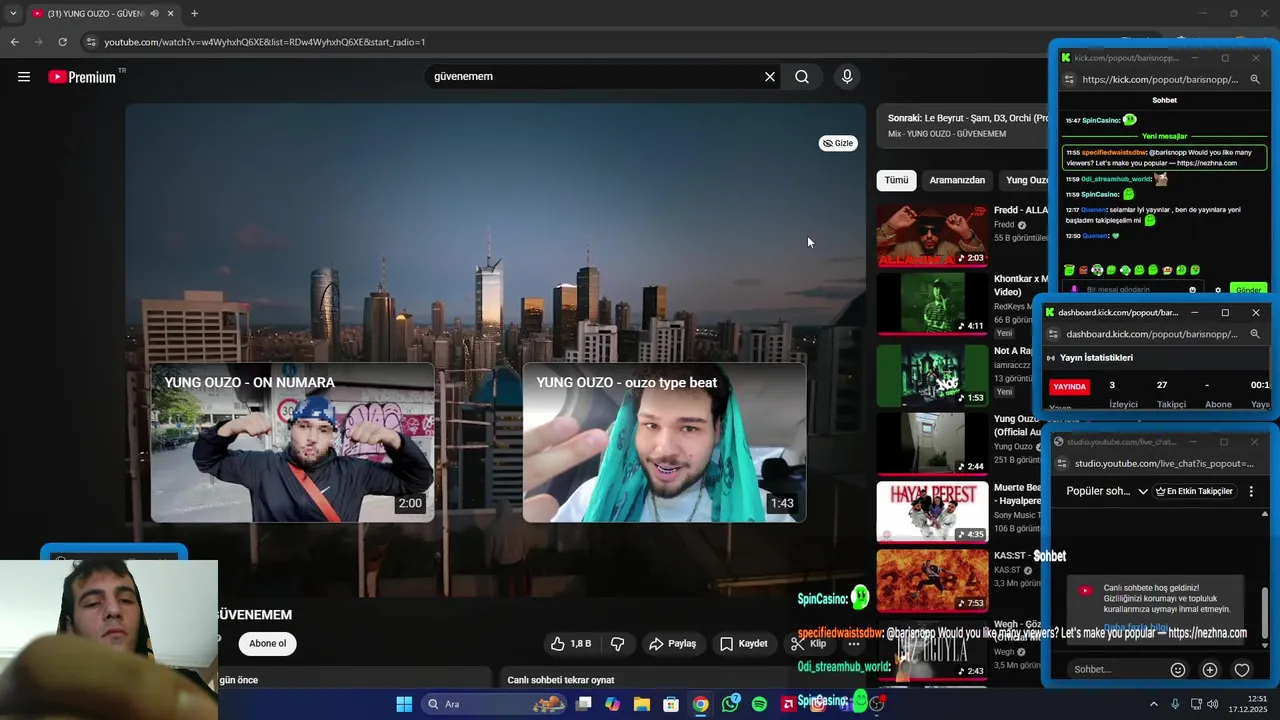Viewport: 1280px width, 720px height.
Task: Open emoji picker in YouTube live chat
Action: click(x=1178, y=670)
